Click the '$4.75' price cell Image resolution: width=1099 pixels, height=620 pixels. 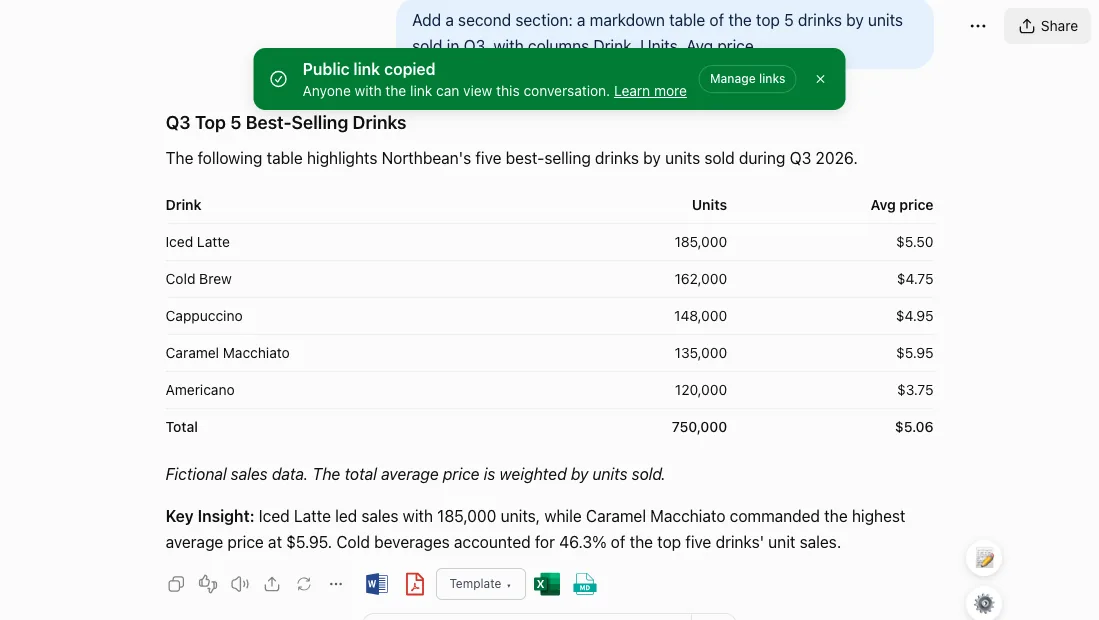(915, 280)
